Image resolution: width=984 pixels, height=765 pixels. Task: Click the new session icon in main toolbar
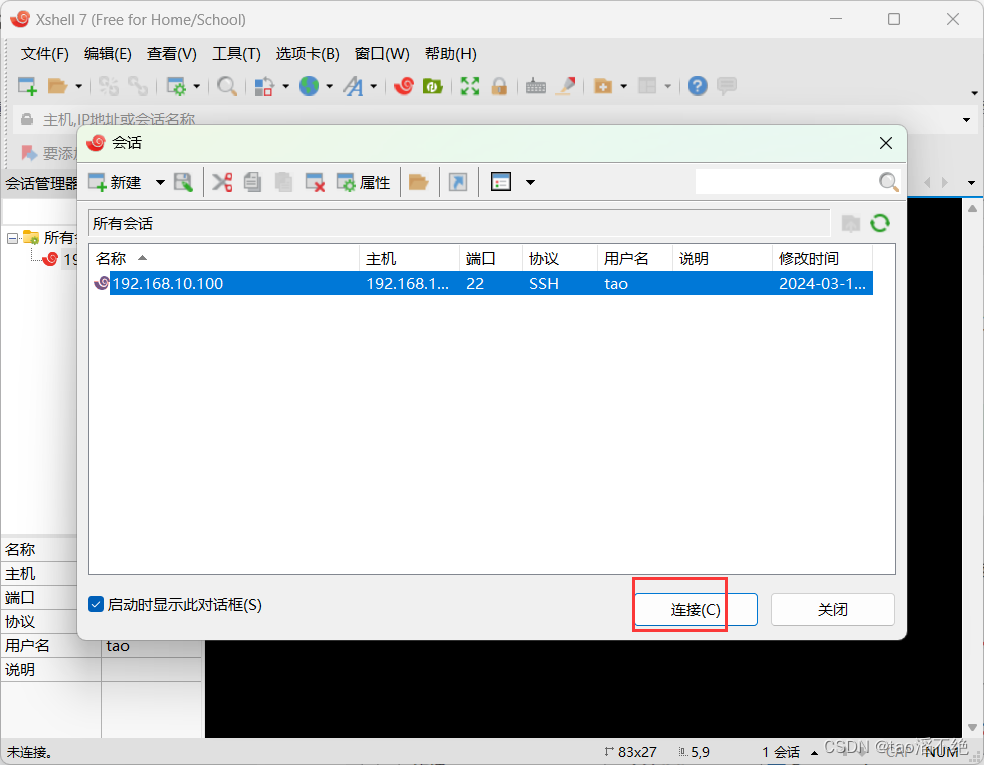point(27,86)
